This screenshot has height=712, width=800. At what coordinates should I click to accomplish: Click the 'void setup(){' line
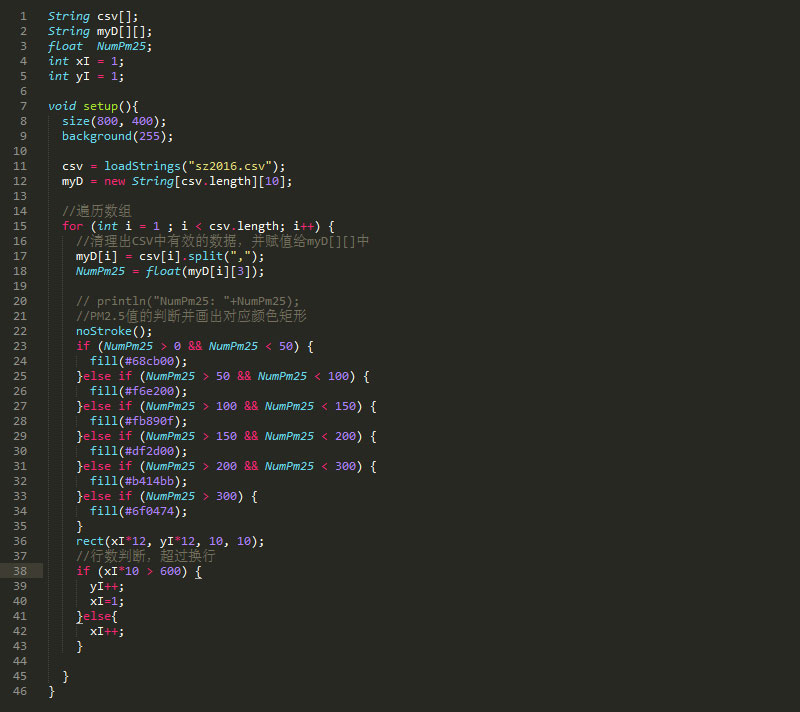pyautogui.click(x=93, y=106)
